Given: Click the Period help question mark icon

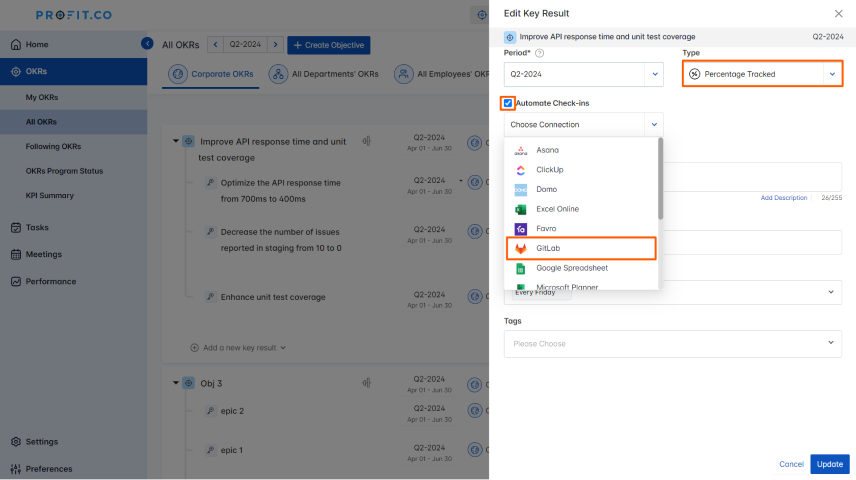Looking at the screenshot, I should point(539,53).
